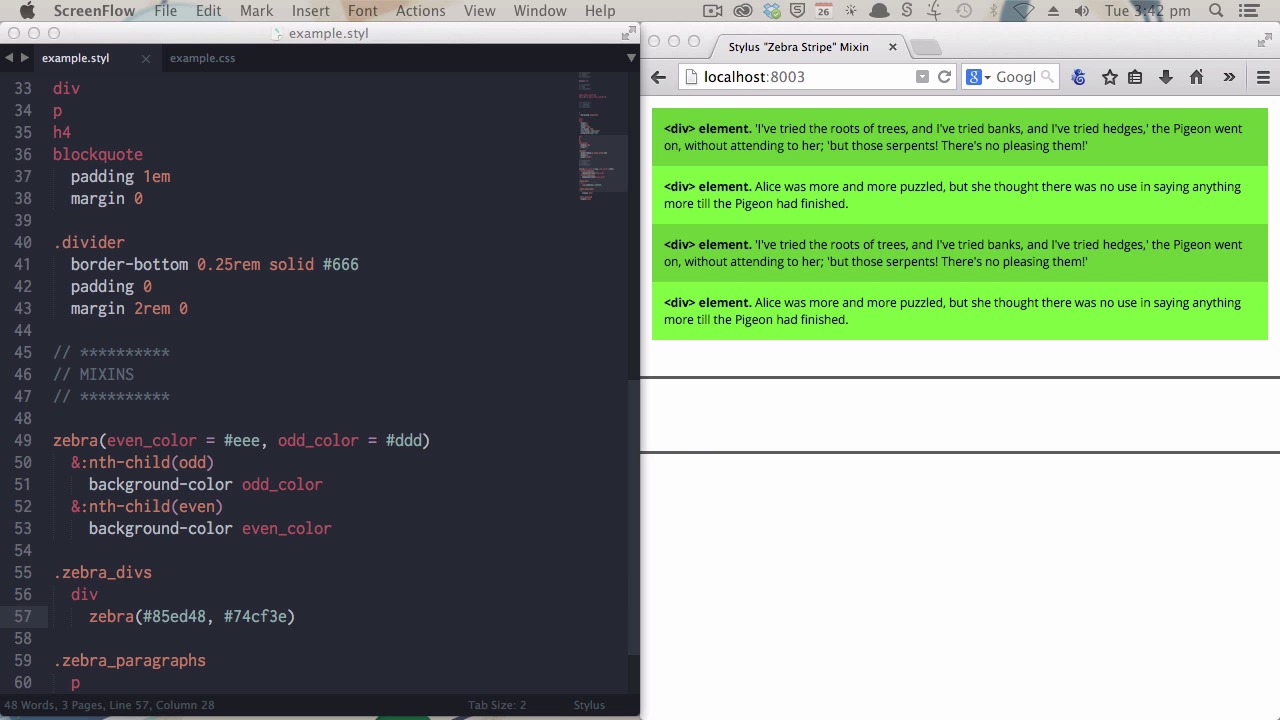The image size is (1280, 720).
Task: Click the calendar 26 icon in menu bar
Action: coord(823,11)
